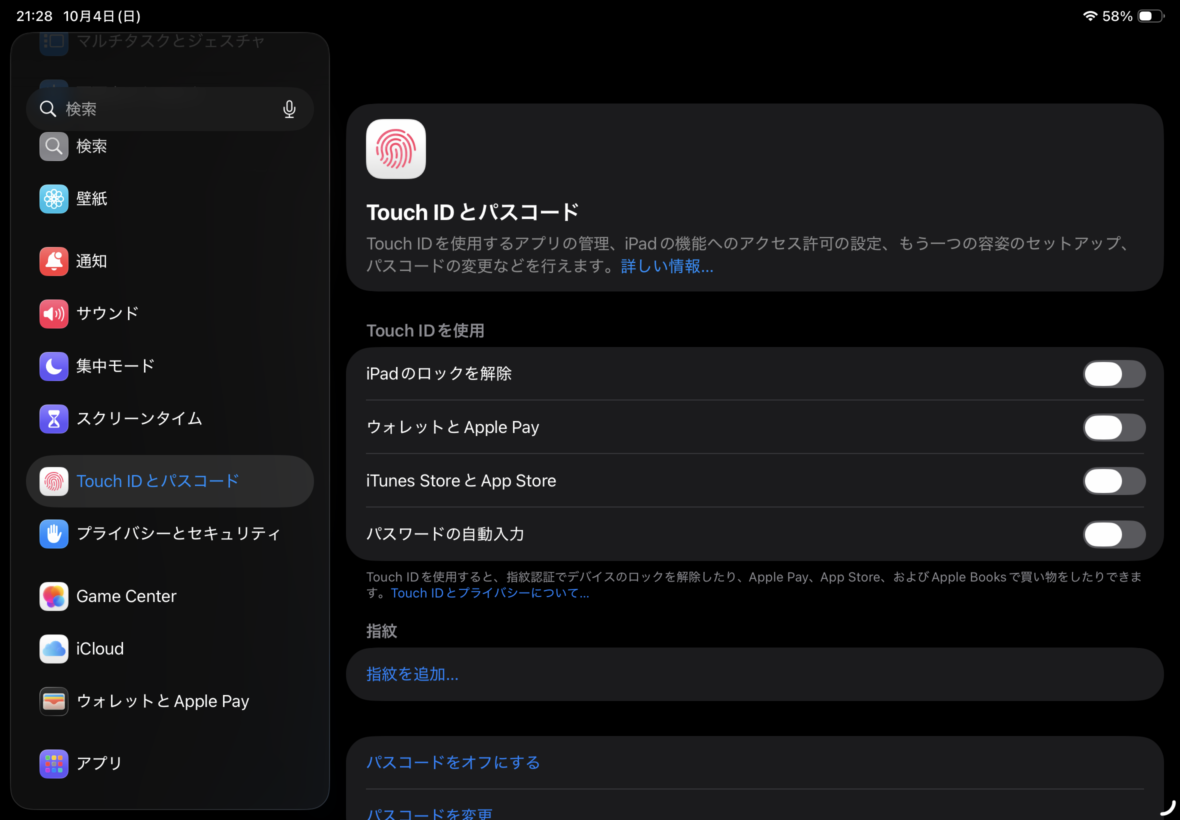
Task: Tap the Touch IDとパスコード page title
Action: tap(473, 213)
